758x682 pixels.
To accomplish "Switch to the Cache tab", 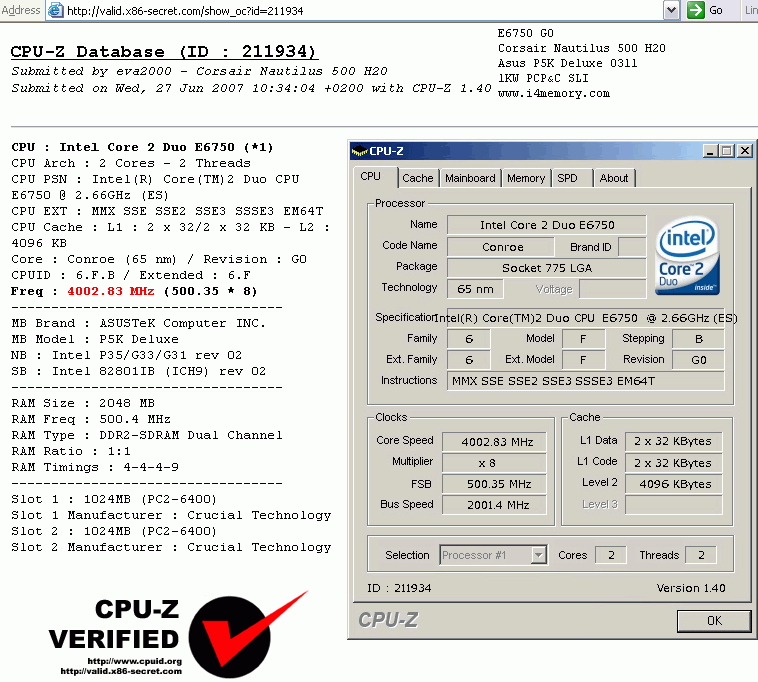I will click(x=418, y=178).
